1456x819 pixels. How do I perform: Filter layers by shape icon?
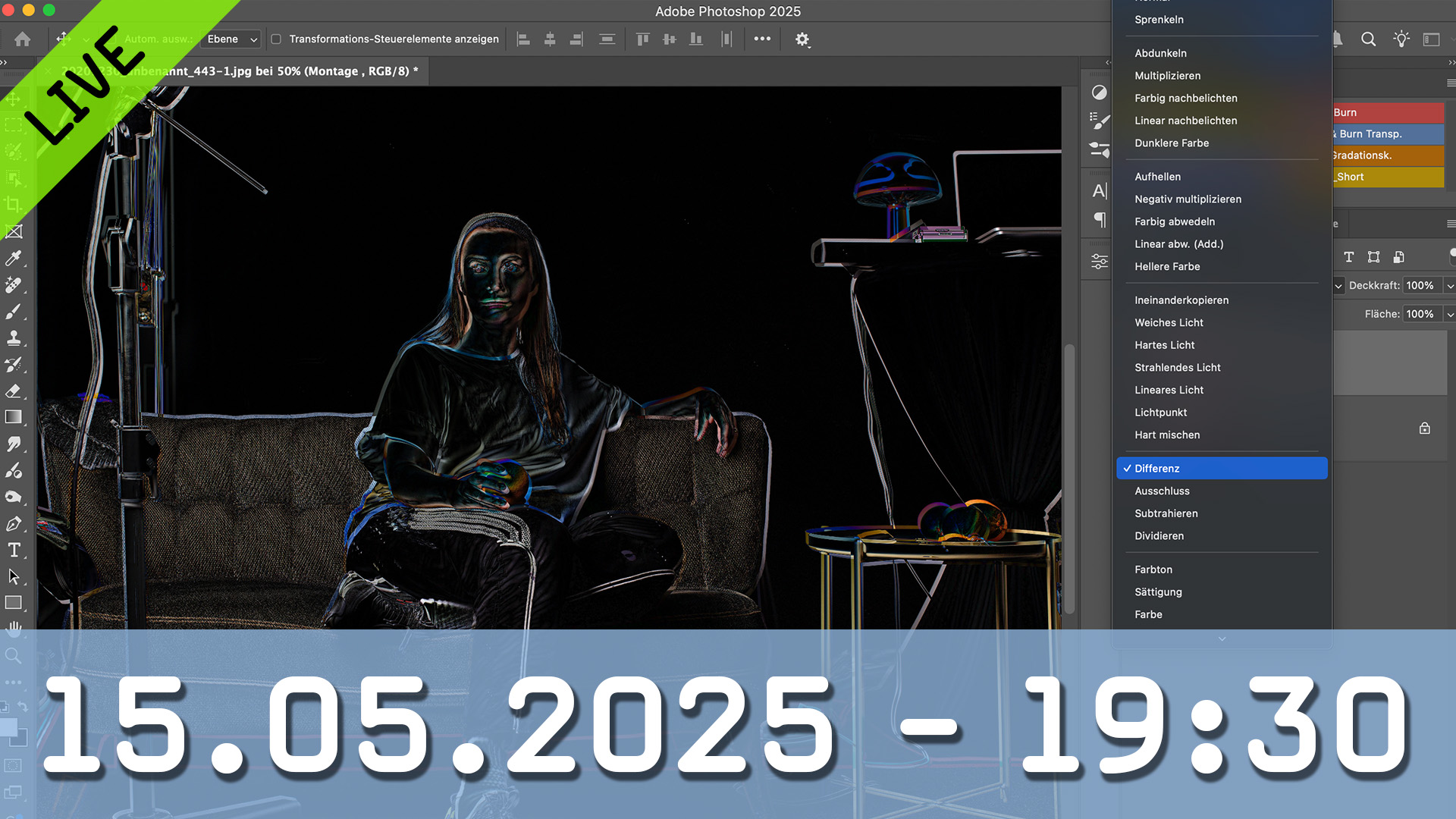(x=1373, y=257)
